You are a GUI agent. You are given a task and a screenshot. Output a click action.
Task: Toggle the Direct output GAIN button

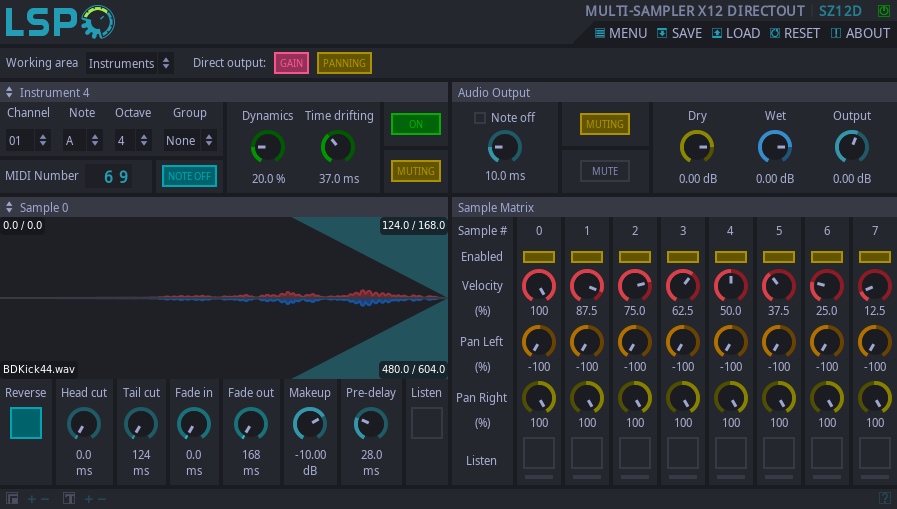291,63
